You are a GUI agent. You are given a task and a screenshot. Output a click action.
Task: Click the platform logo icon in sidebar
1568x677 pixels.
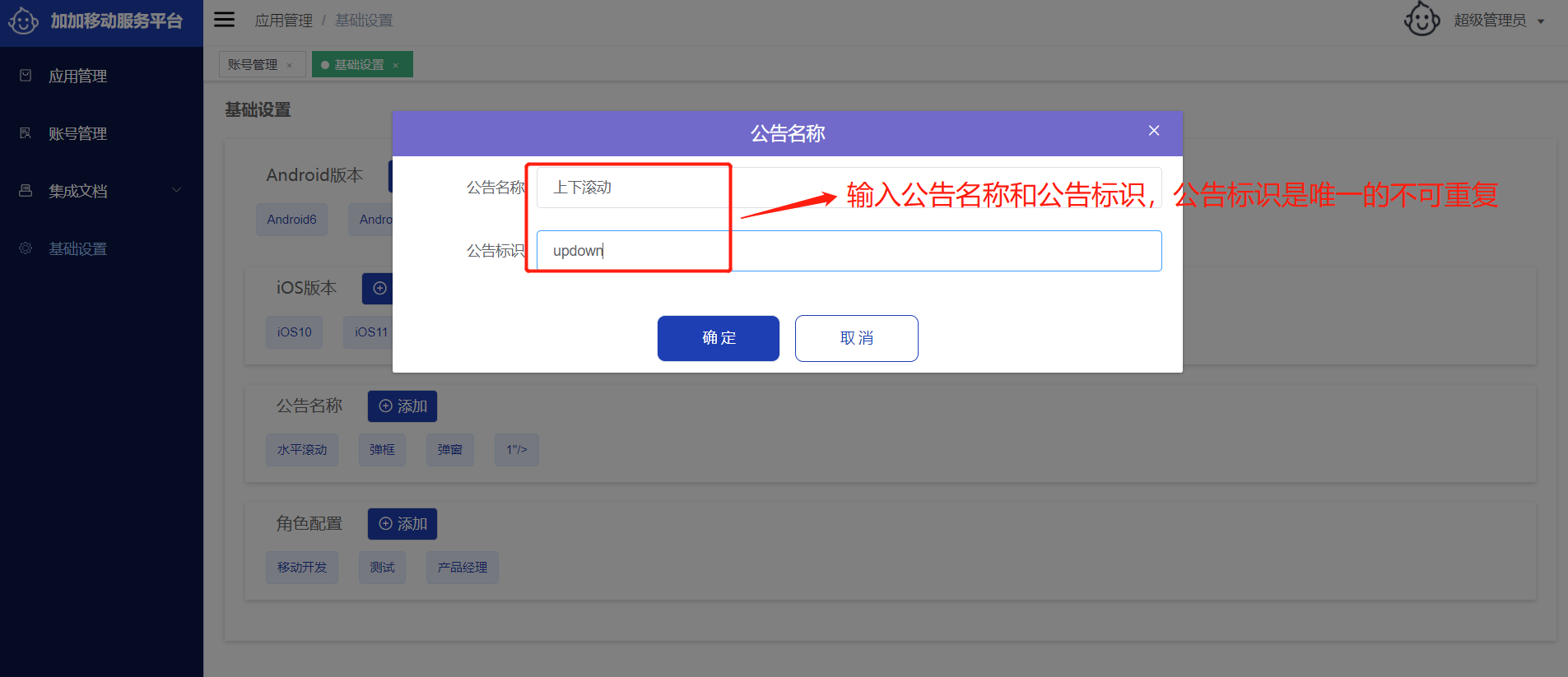(23, 21)
